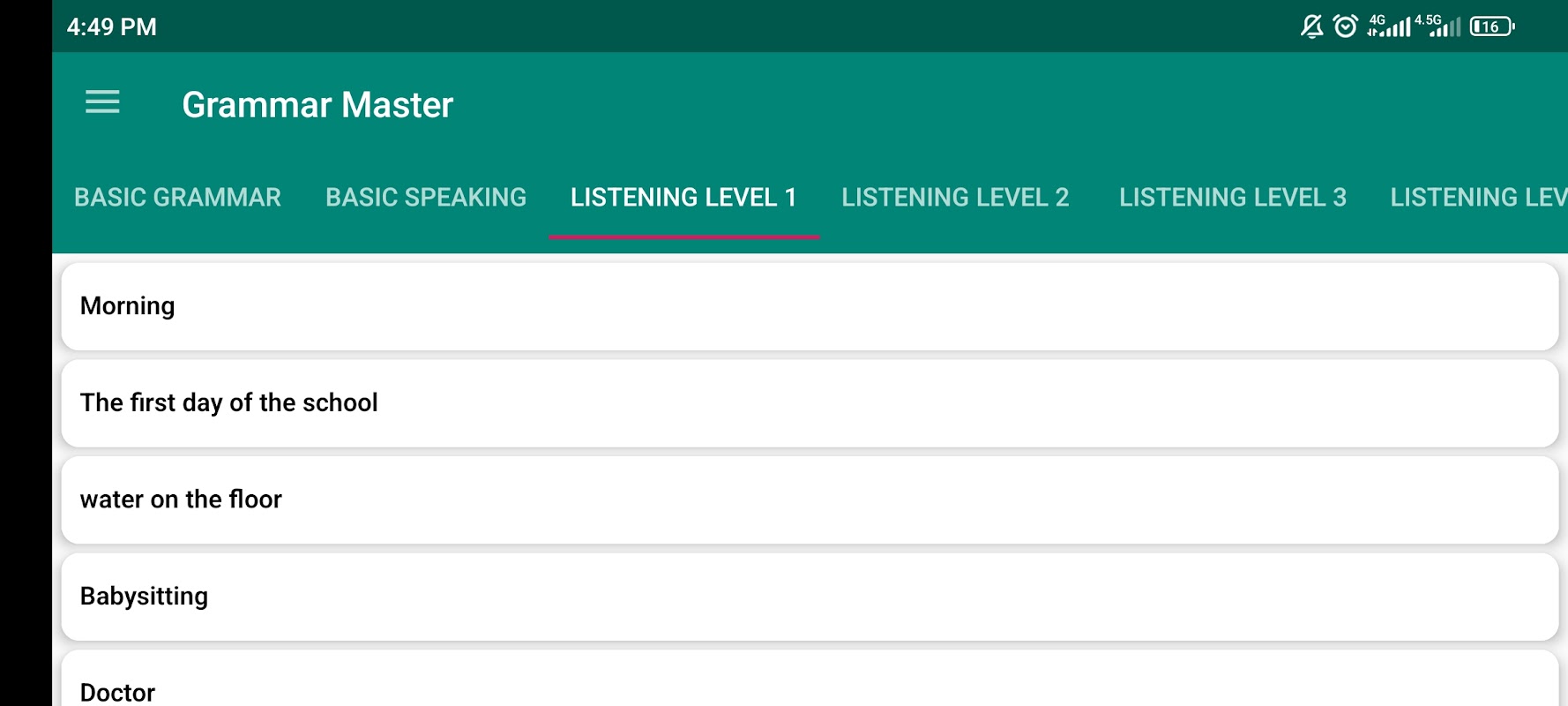The width and height of the screenshot is (1568, 706).
Task: Tap the 4:49 PM clock
Action: 112,27
